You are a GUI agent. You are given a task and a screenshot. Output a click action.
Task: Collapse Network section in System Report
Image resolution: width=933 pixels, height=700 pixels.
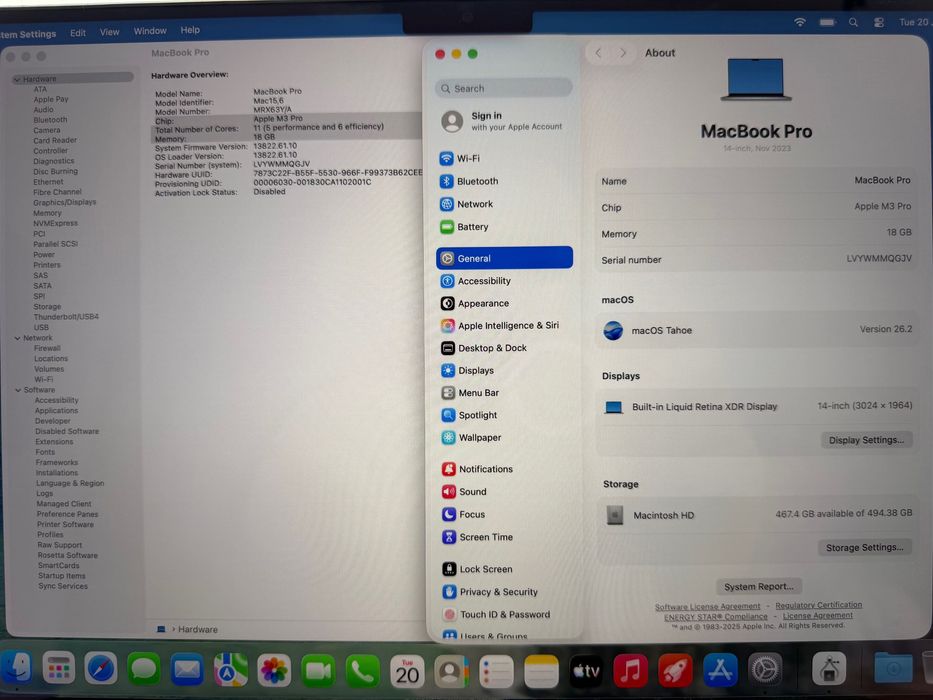pos(17,338)
